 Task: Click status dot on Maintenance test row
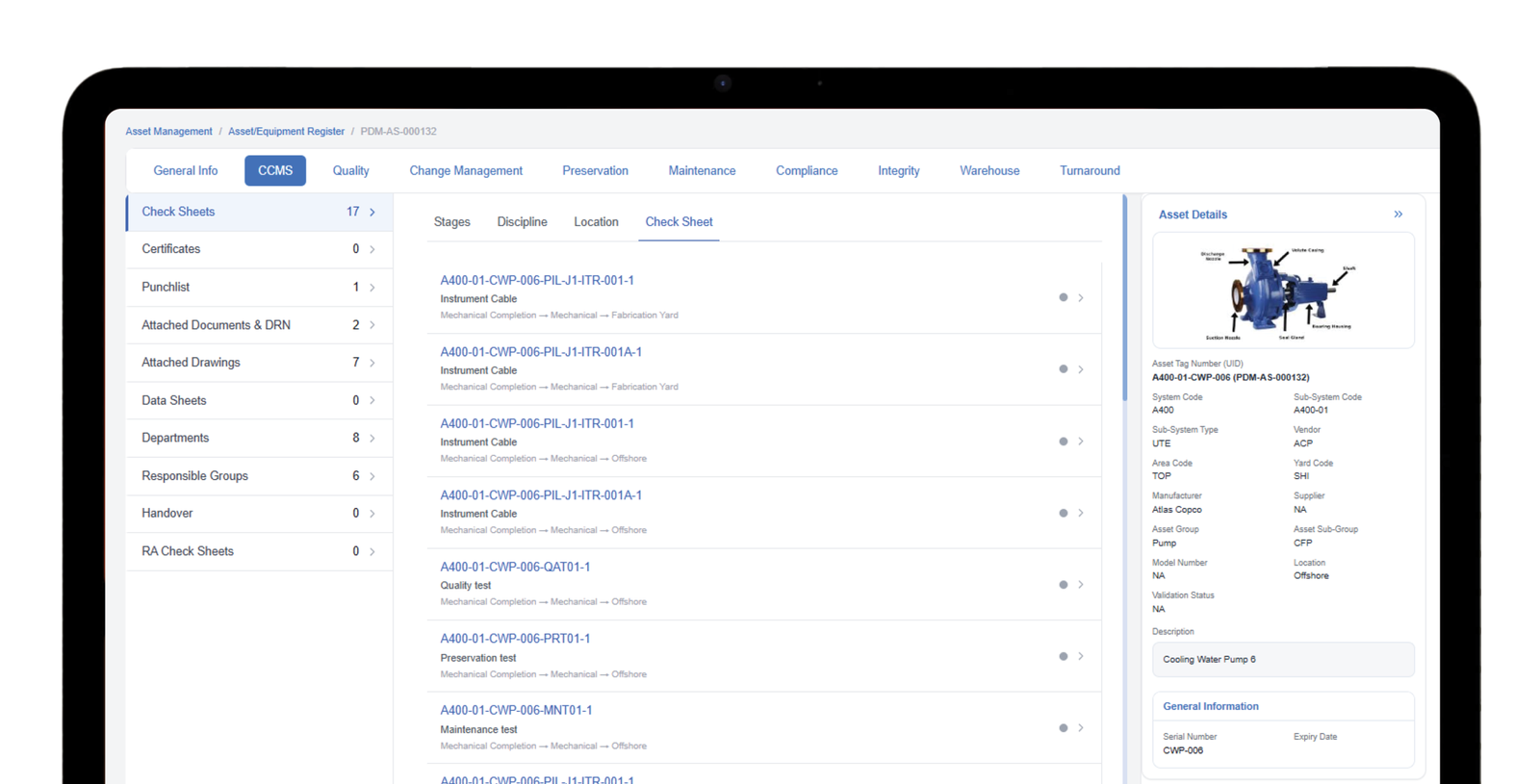(x=1063, y=728)
